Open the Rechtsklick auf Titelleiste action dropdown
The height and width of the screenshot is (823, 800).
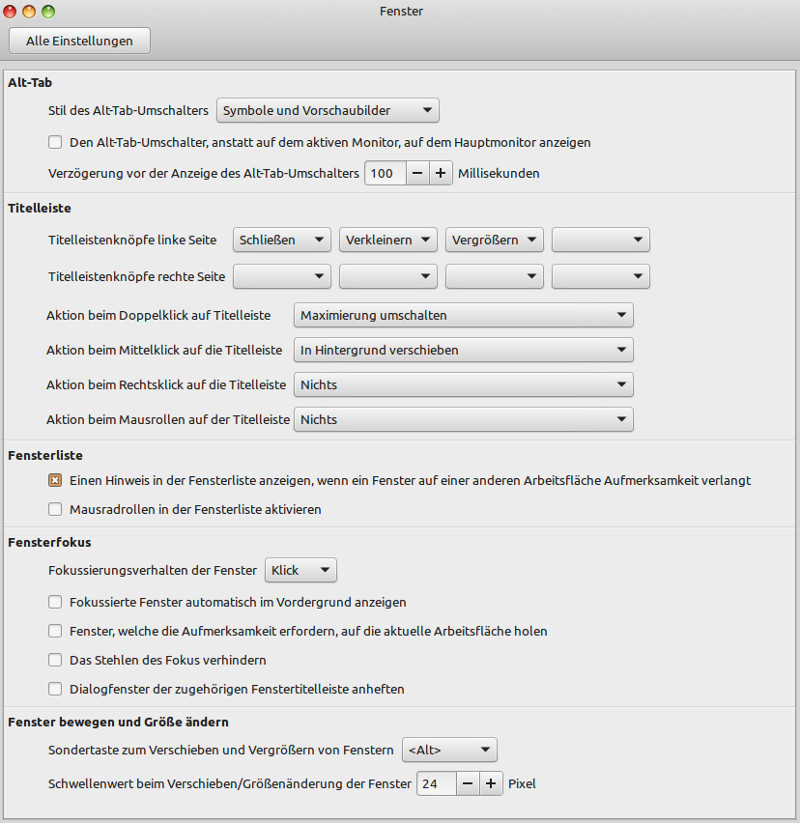coord(464,385)
